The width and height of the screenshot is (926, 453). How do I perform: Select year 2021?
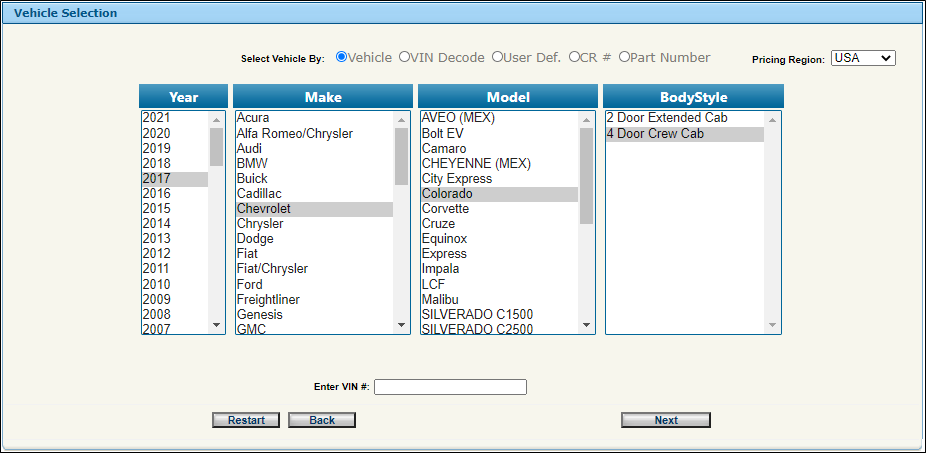[175, 118]
